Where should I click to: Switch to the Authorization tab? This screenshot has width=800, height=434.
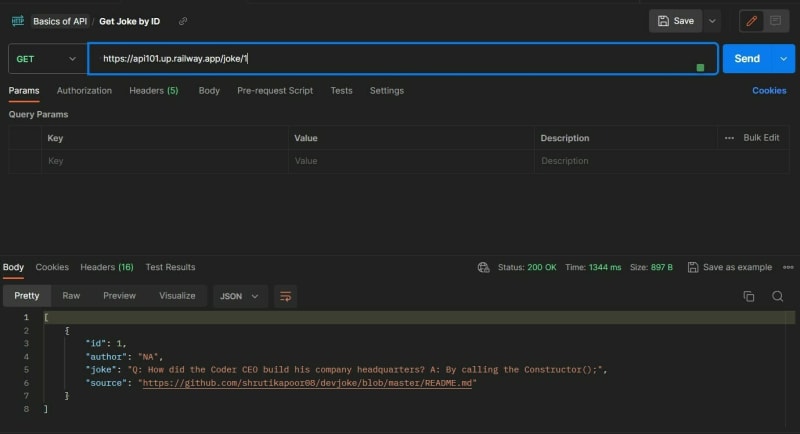click(84, 91)
